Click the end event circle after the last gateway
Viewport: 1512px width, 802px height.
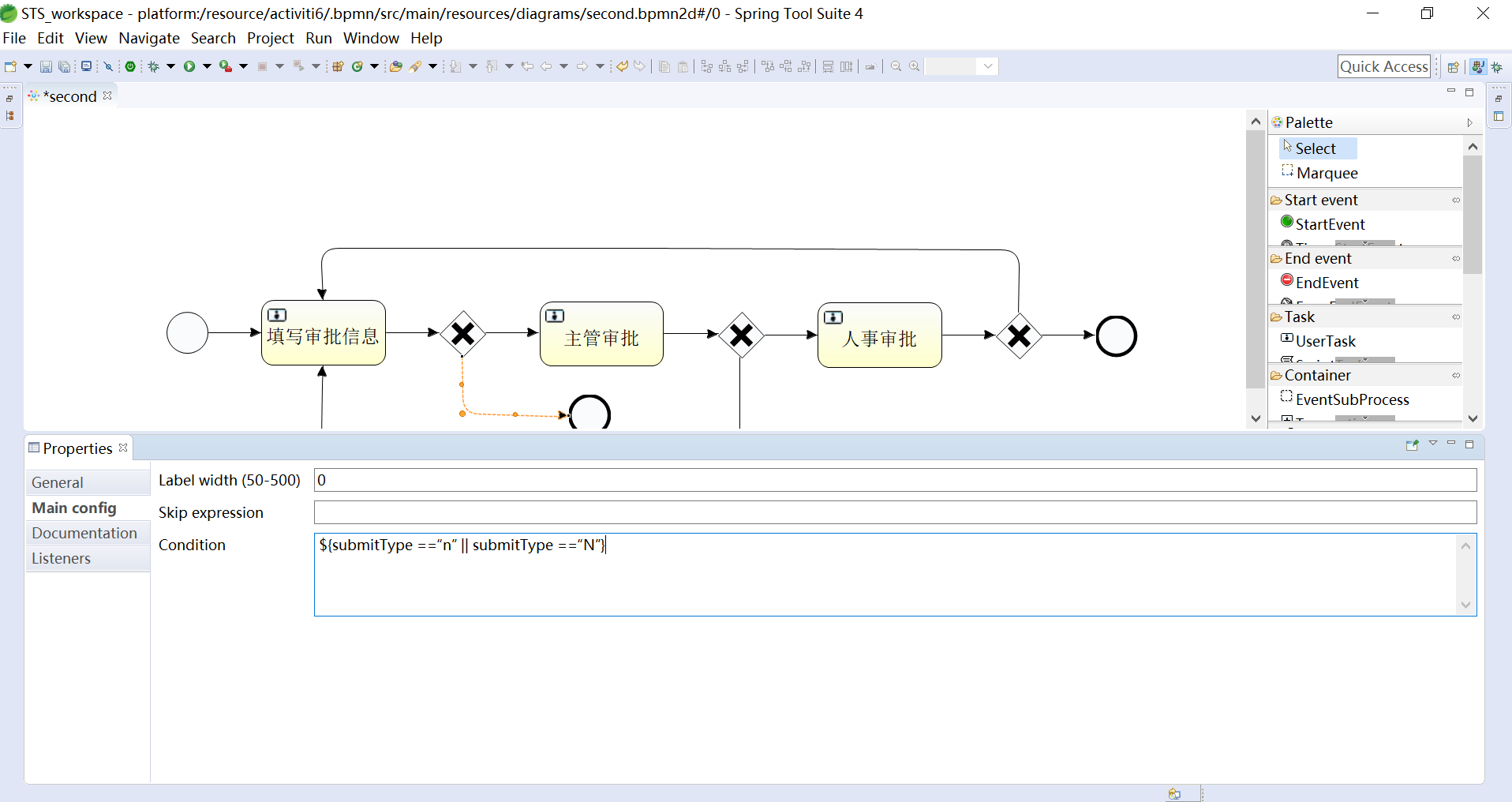tap(1116, 336)
